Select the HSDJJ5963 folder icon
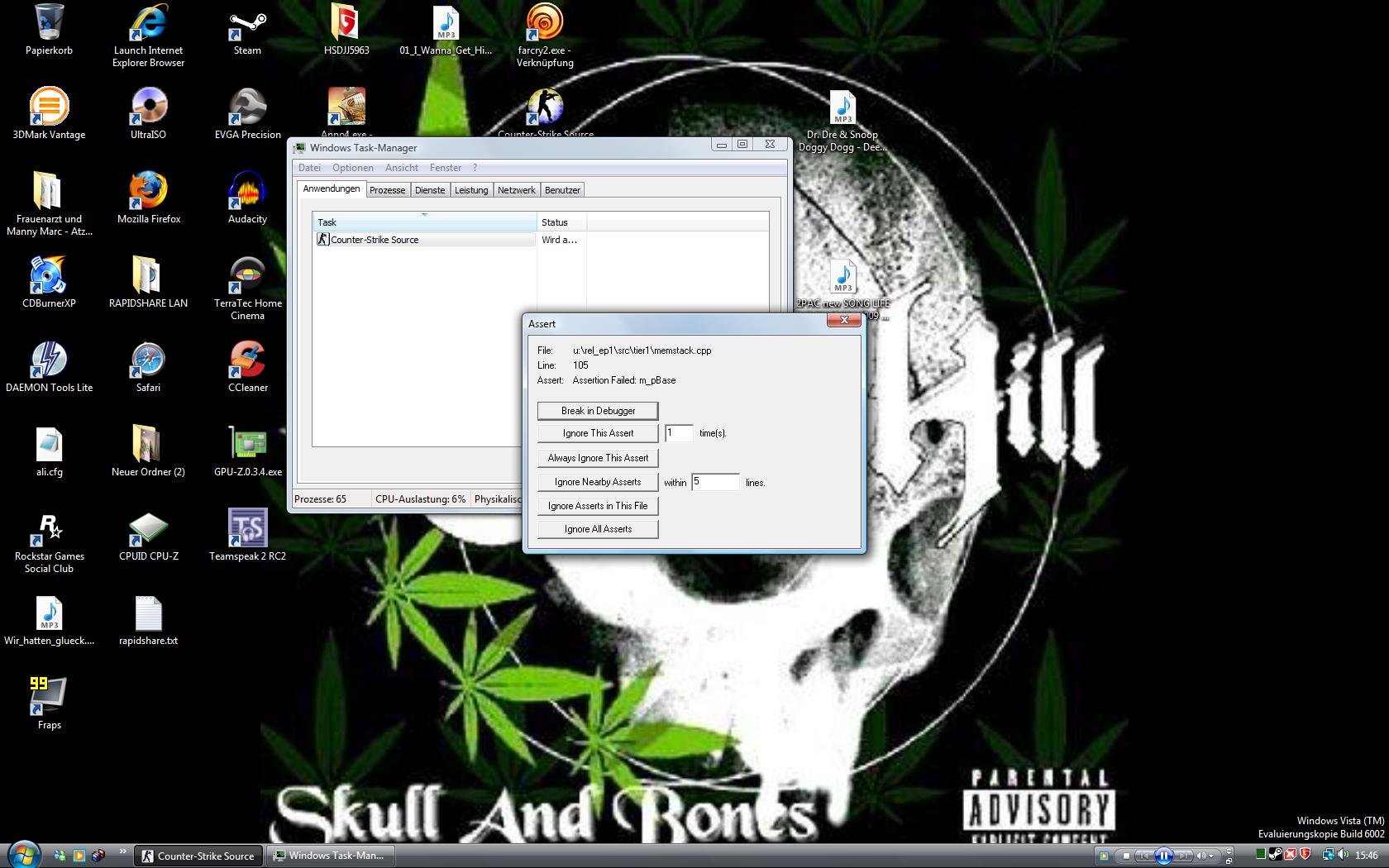Viewport: 1389px width, 868px height. tap(346, 29)
